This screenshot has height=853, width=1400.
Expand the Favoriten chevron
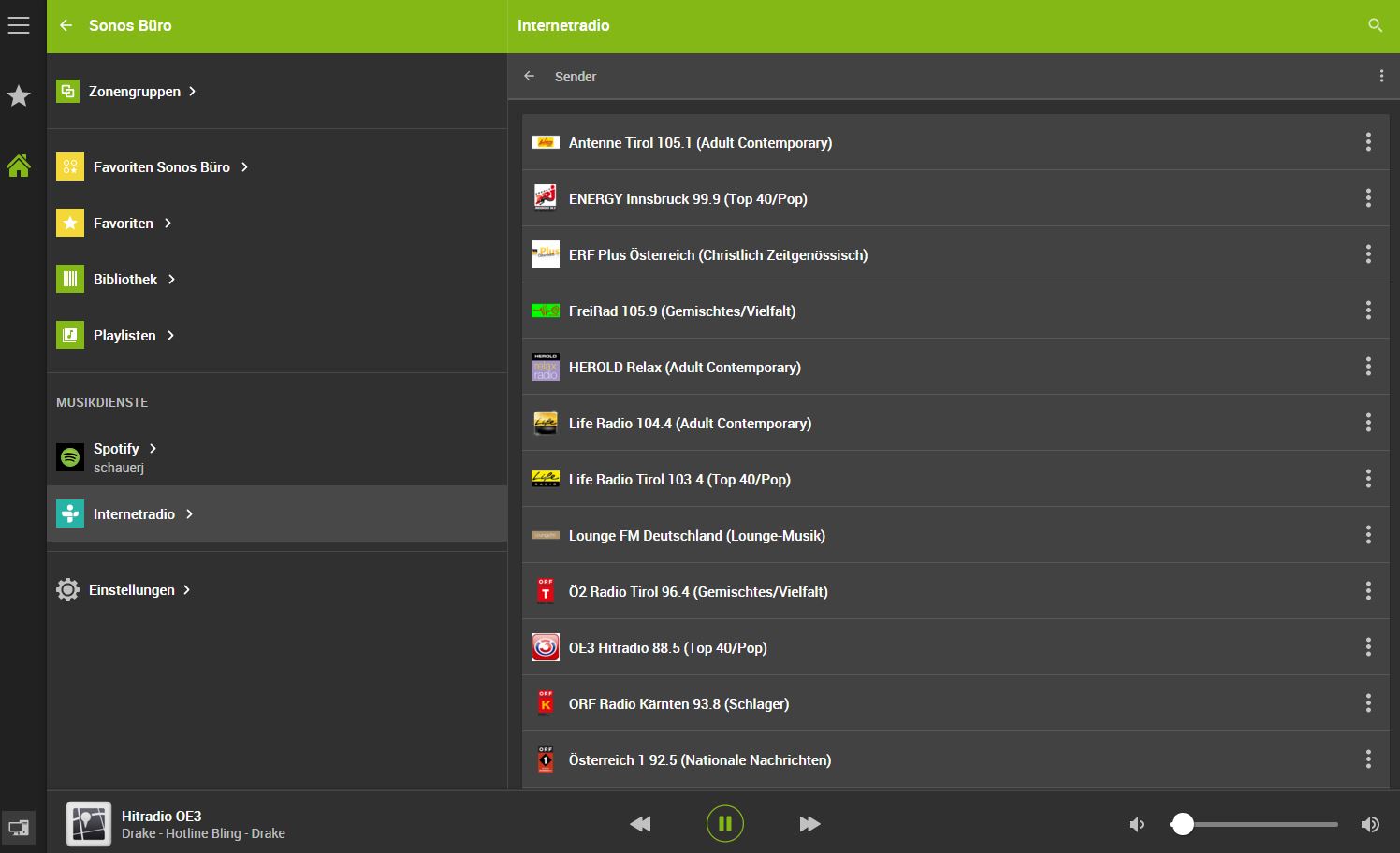[x=168, y=223]
